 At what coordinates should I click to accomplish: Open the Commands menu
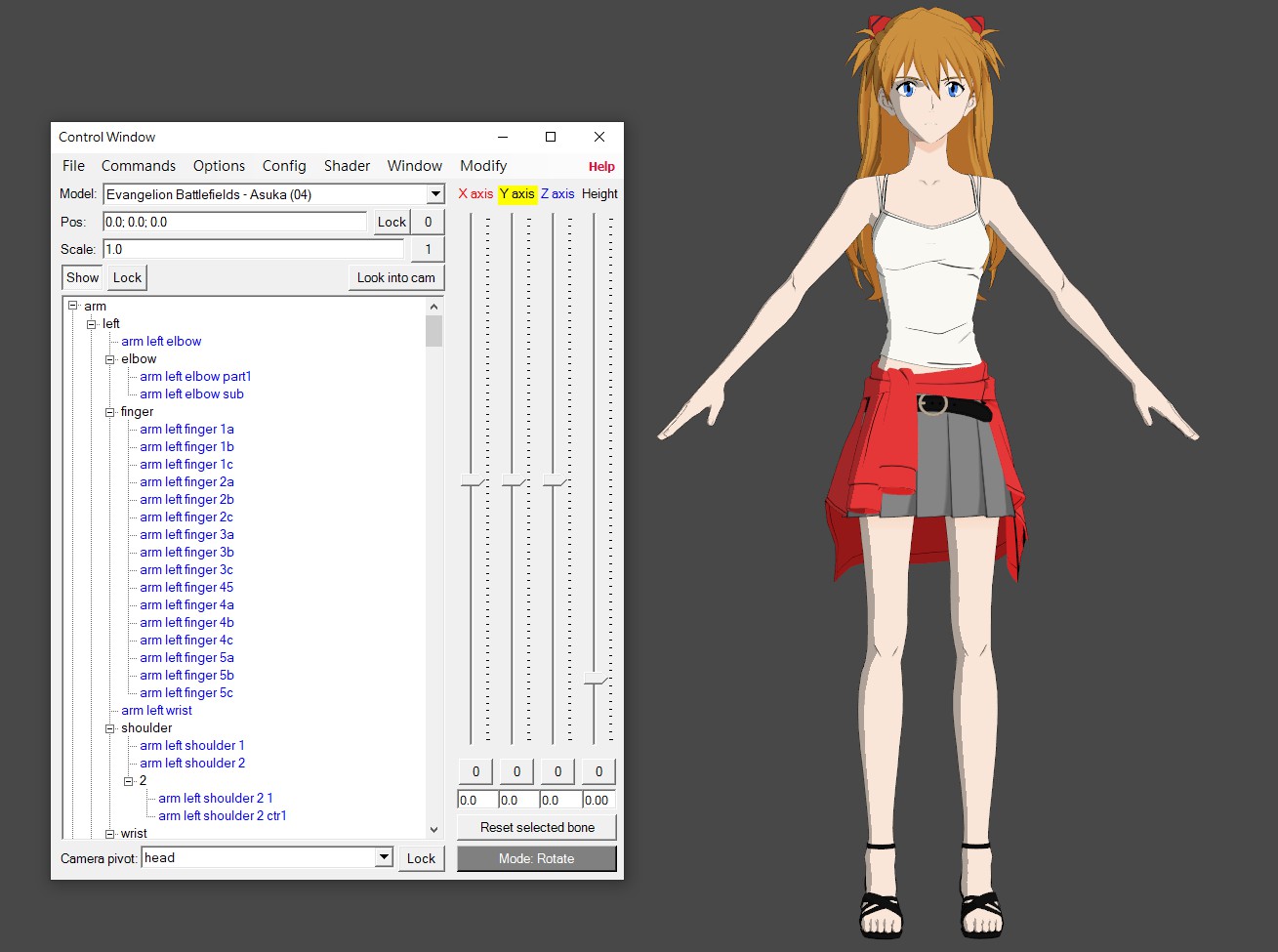pyautogui.click(x=139, y=166)
